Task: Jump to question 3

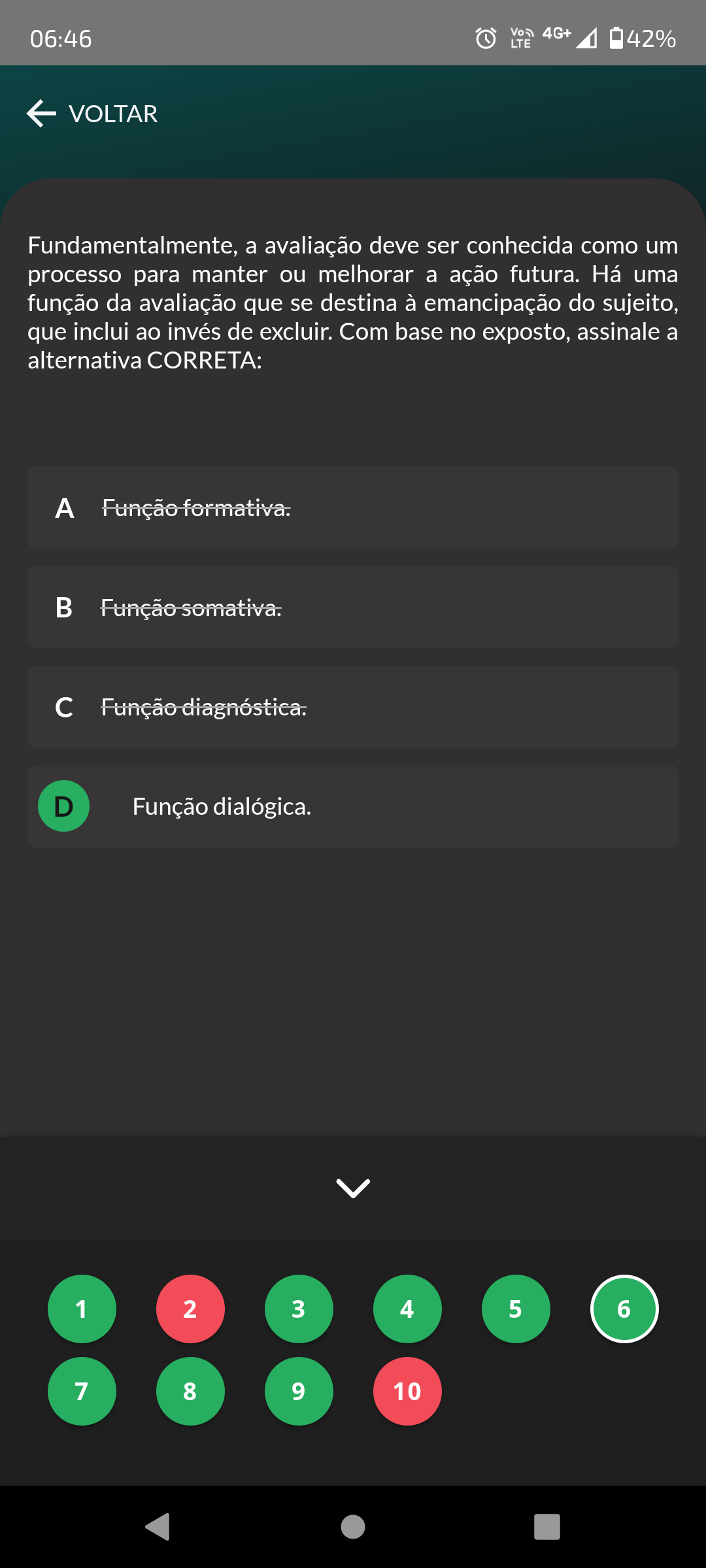Action: 299,1309
